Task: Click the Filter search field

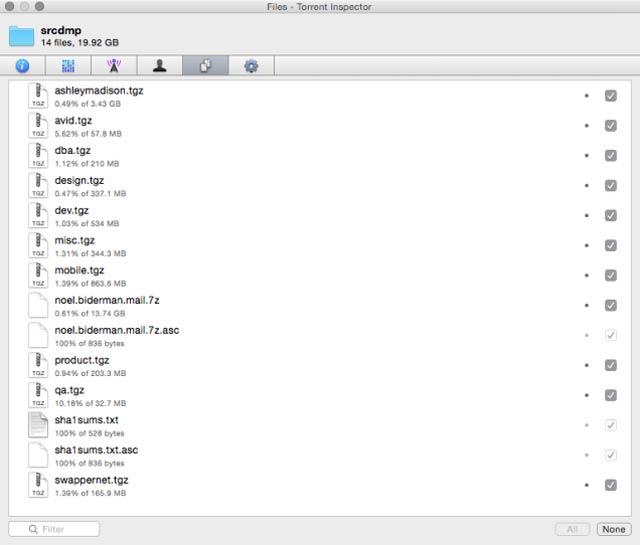Action: (x=54, y=529)
